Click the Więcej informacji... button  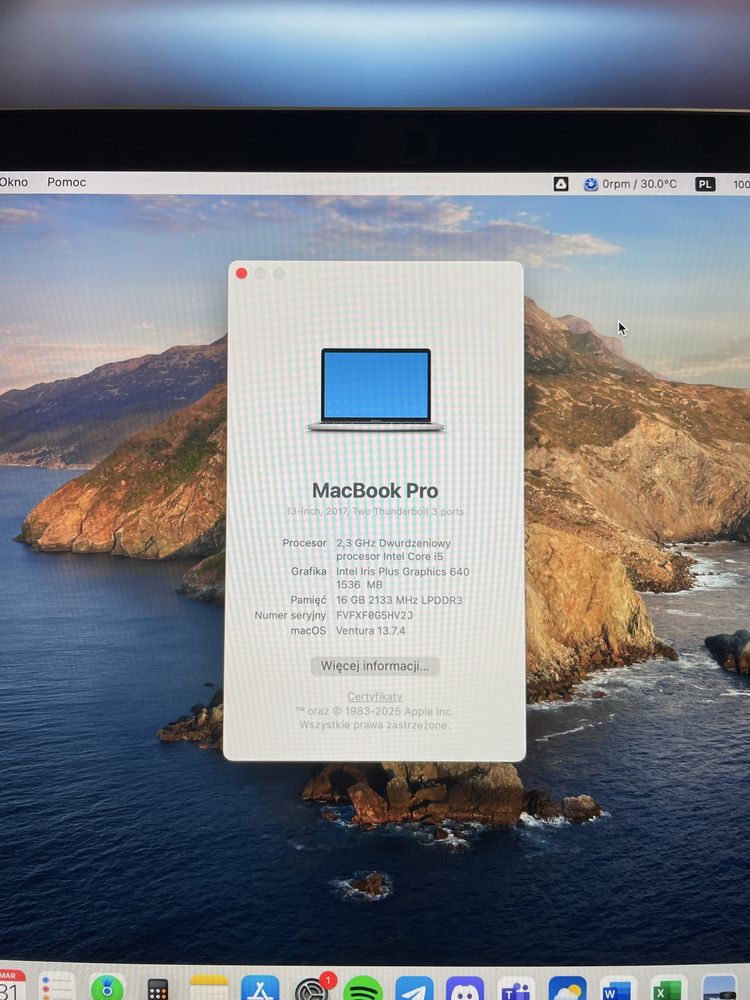[374, 666]
